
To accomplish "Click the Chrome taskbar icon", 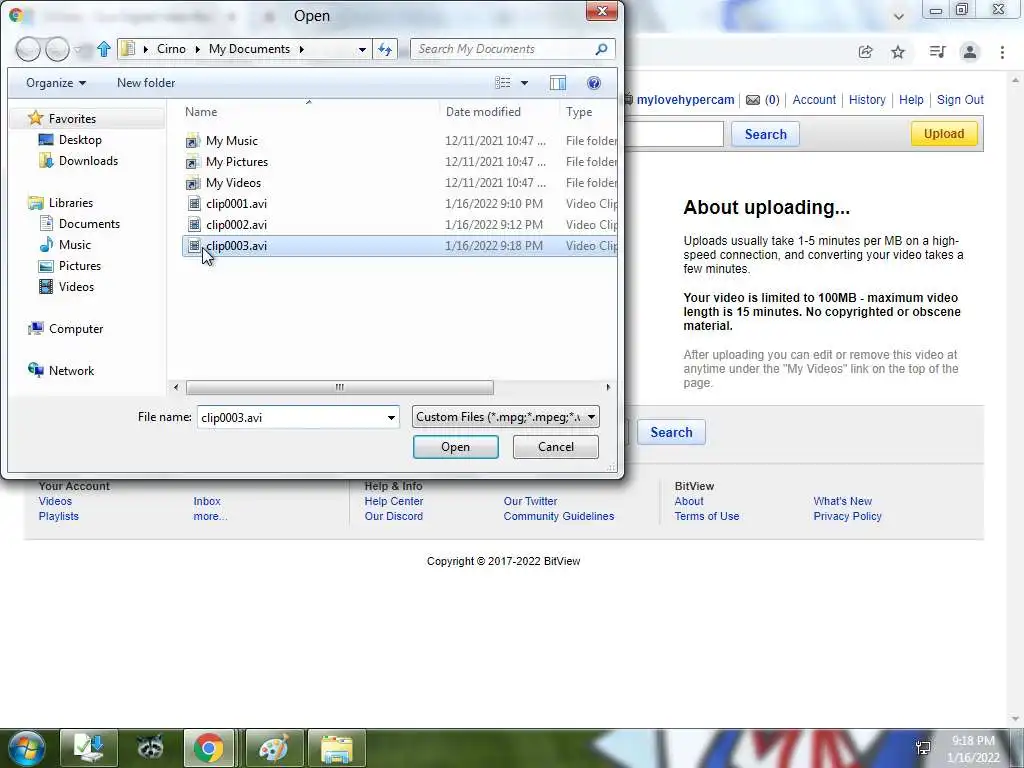I will (x=208, y=748).
